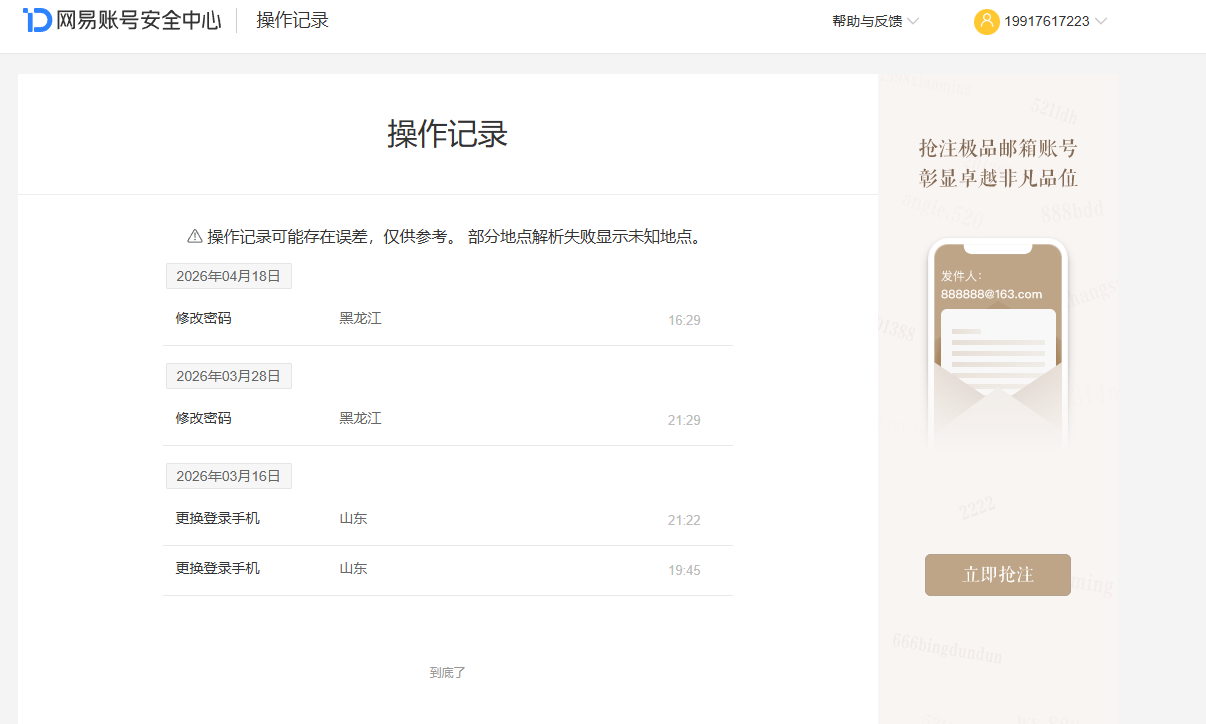Click 黑龙江 in the 16:29 row

click(360, 318)
